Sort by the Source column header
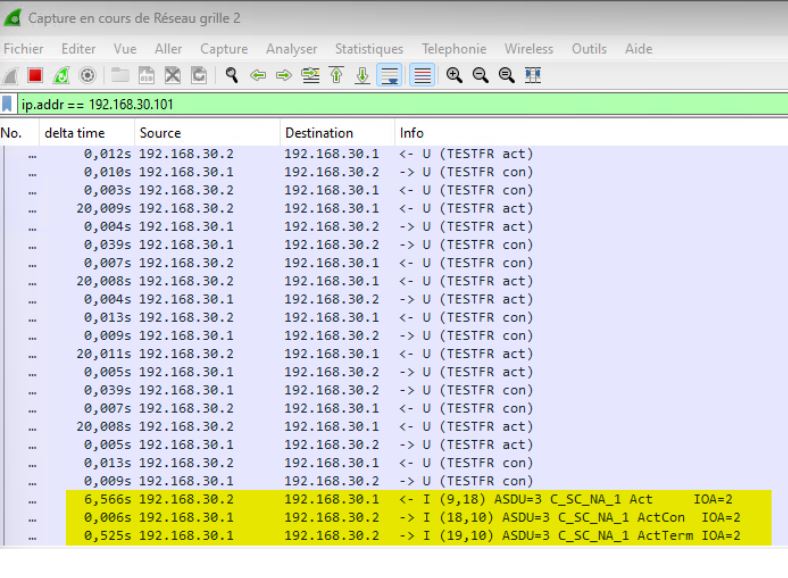This screenshot has height=578, width=788. (x=207, y=133)
